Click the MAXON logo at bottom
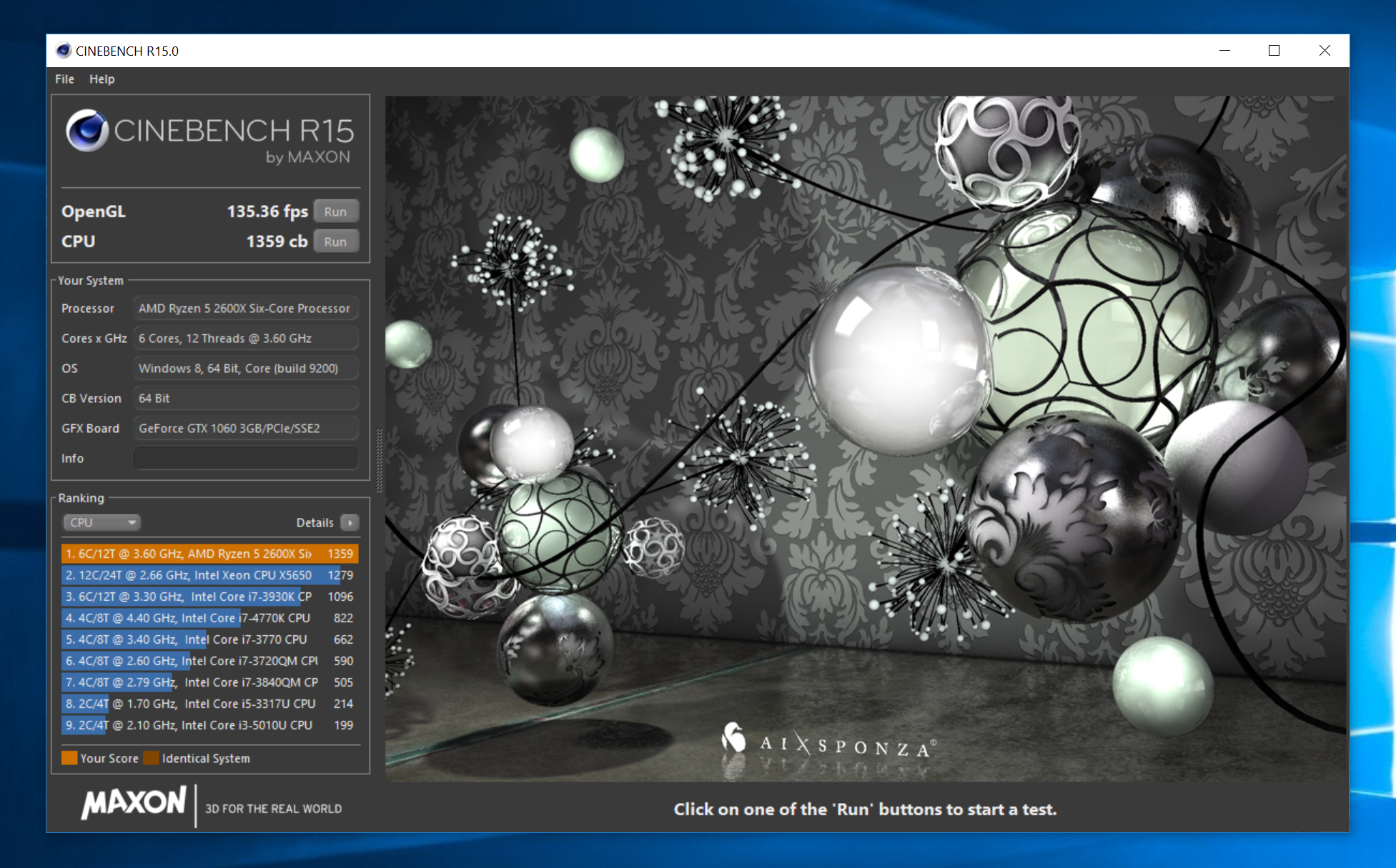The width and height of the screenshot is (1396, 868). (x=134, y=803)
